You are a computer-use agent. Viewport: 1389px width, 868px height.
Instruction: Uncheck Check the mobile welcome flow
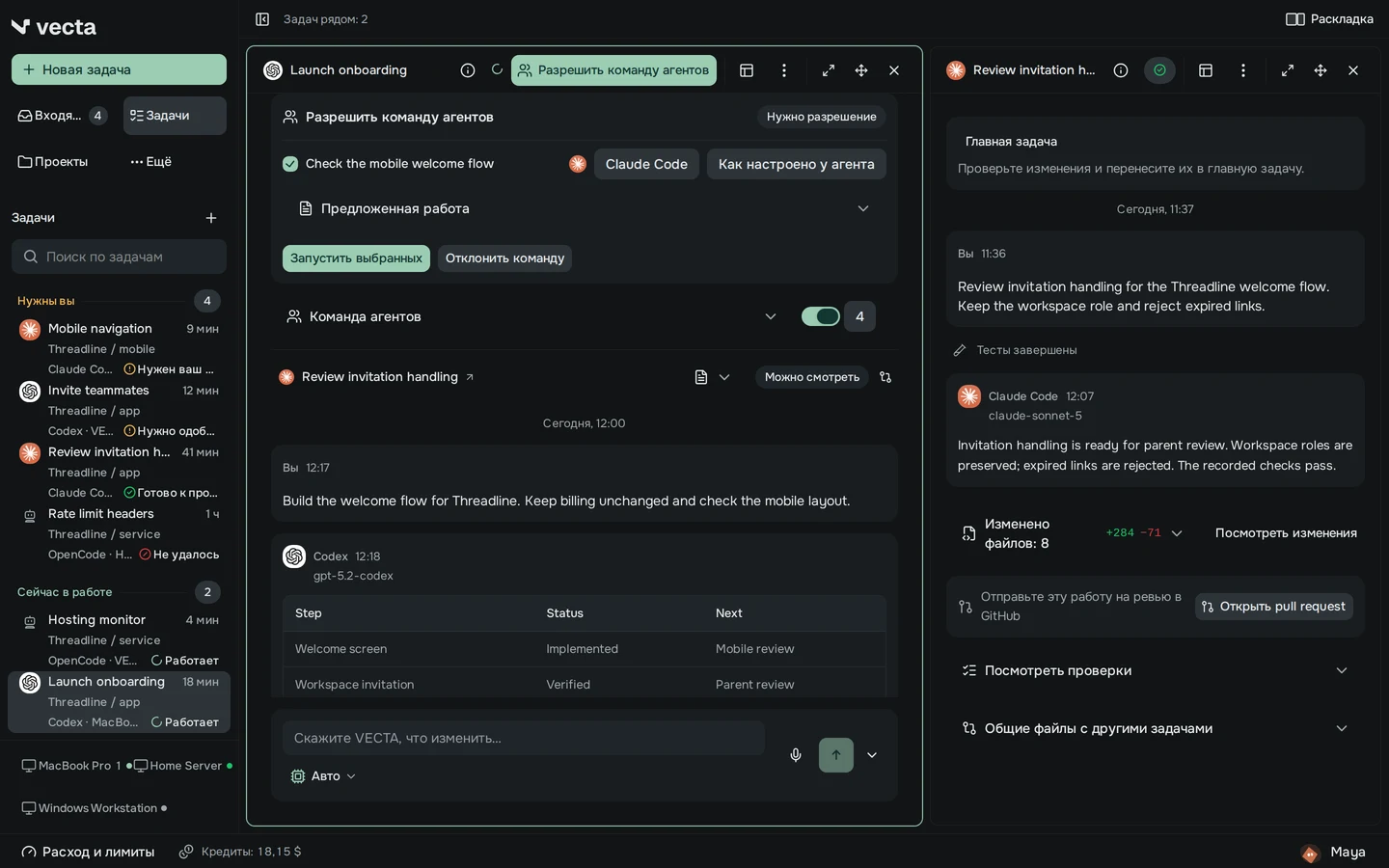[x=290, y=164]
